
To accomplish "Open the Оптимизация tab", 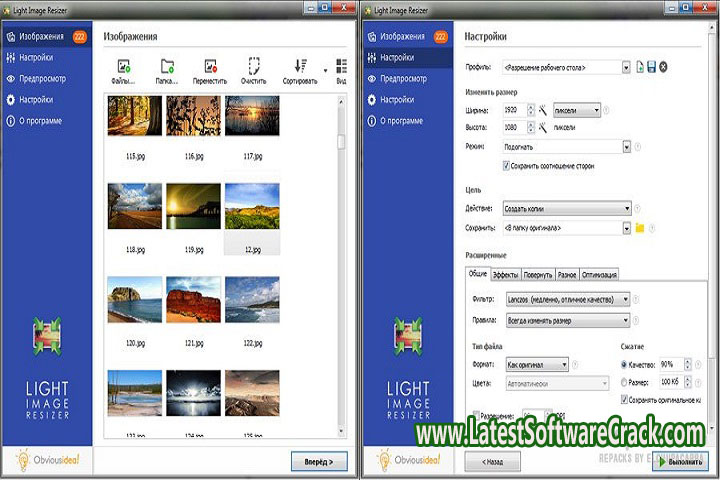I will [x=600, y=274].
